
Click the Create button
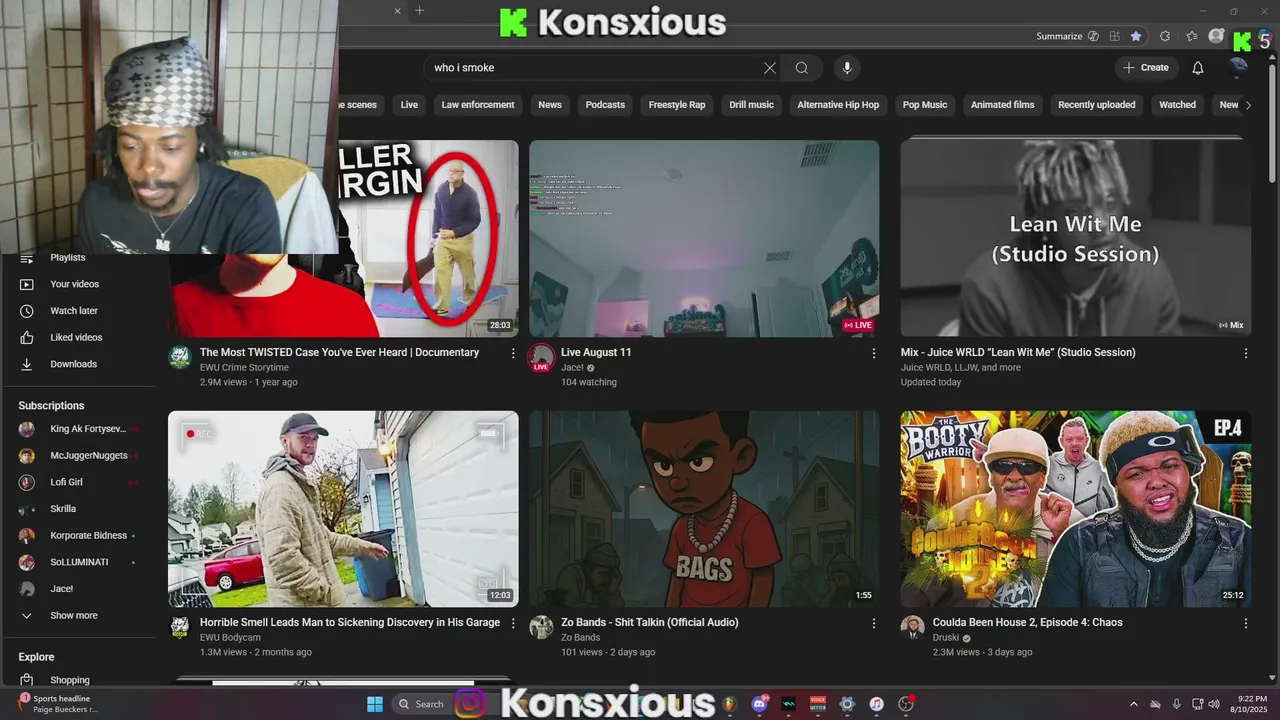1145,68
